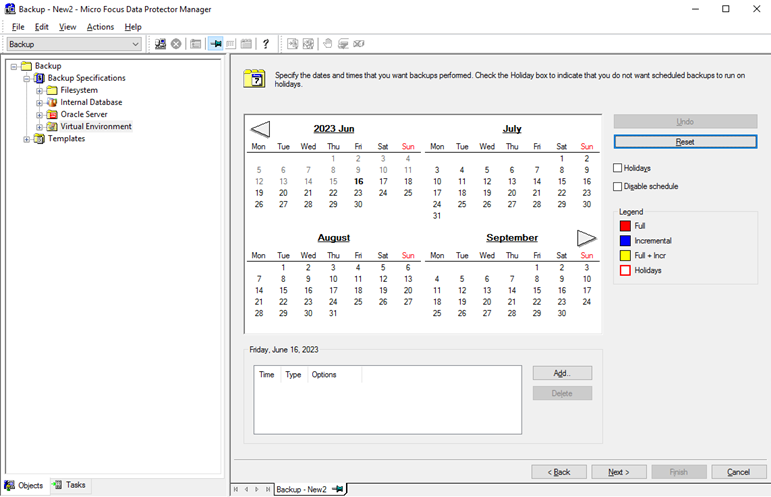Viewport: 771px width, 497px height.
Task: Open the View menu
Action: coord(67,27)
